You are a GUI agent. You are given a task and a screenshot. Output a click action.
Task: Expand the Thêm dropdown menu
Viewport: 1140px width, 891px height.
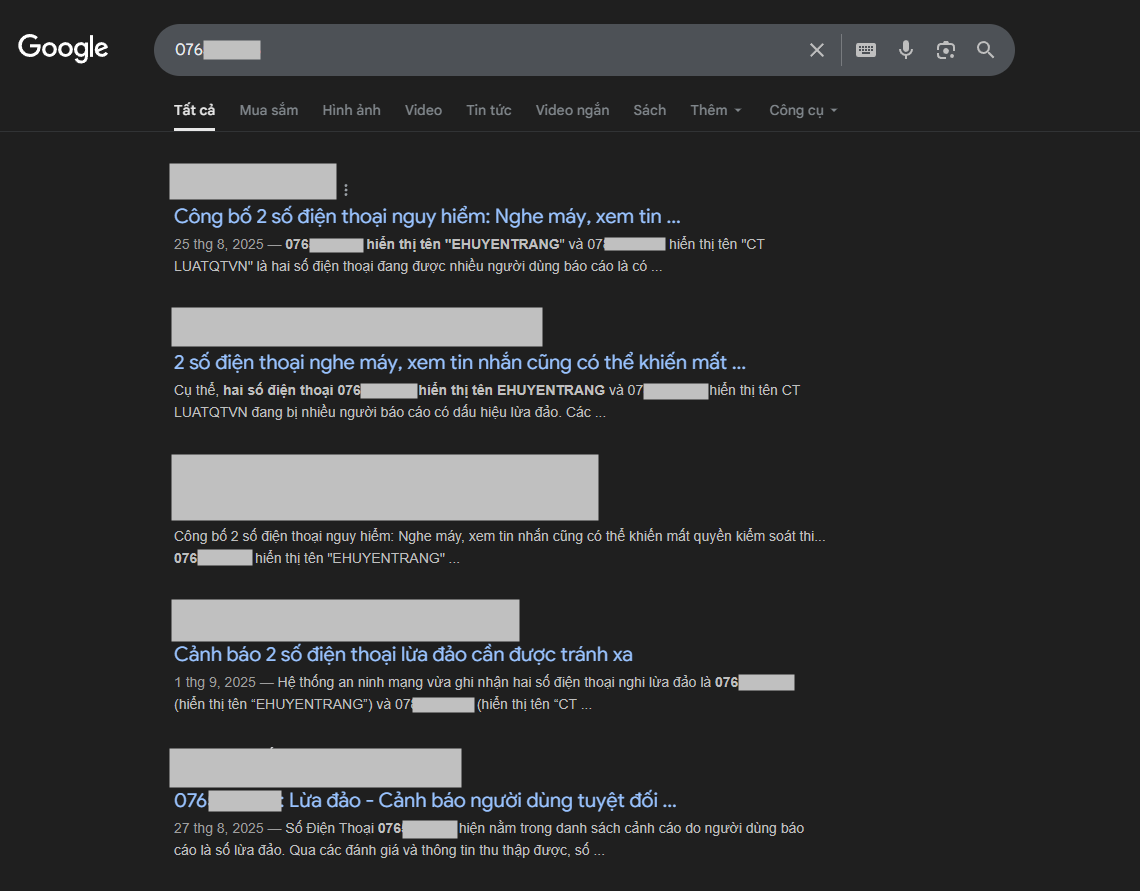coord(716,110)
